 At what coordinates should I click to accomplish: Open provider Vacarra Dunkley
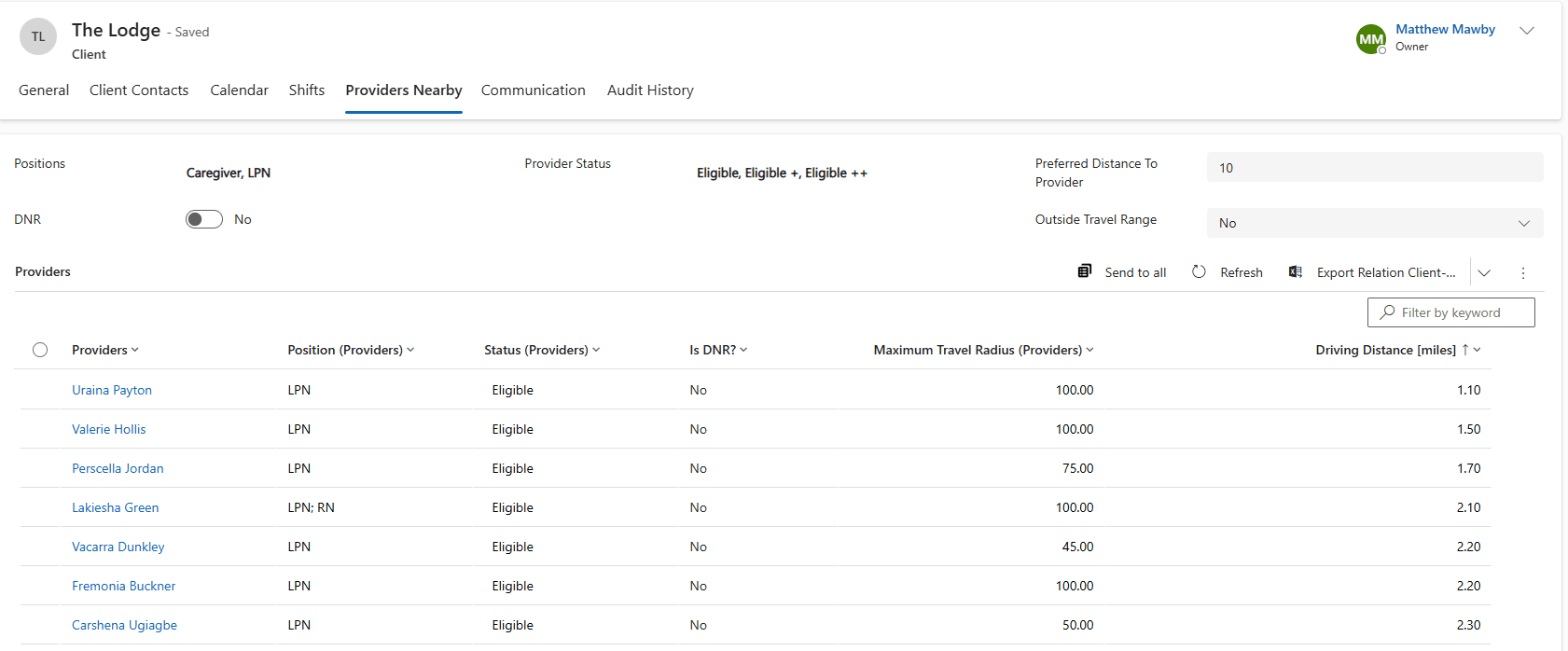[118, 547]
